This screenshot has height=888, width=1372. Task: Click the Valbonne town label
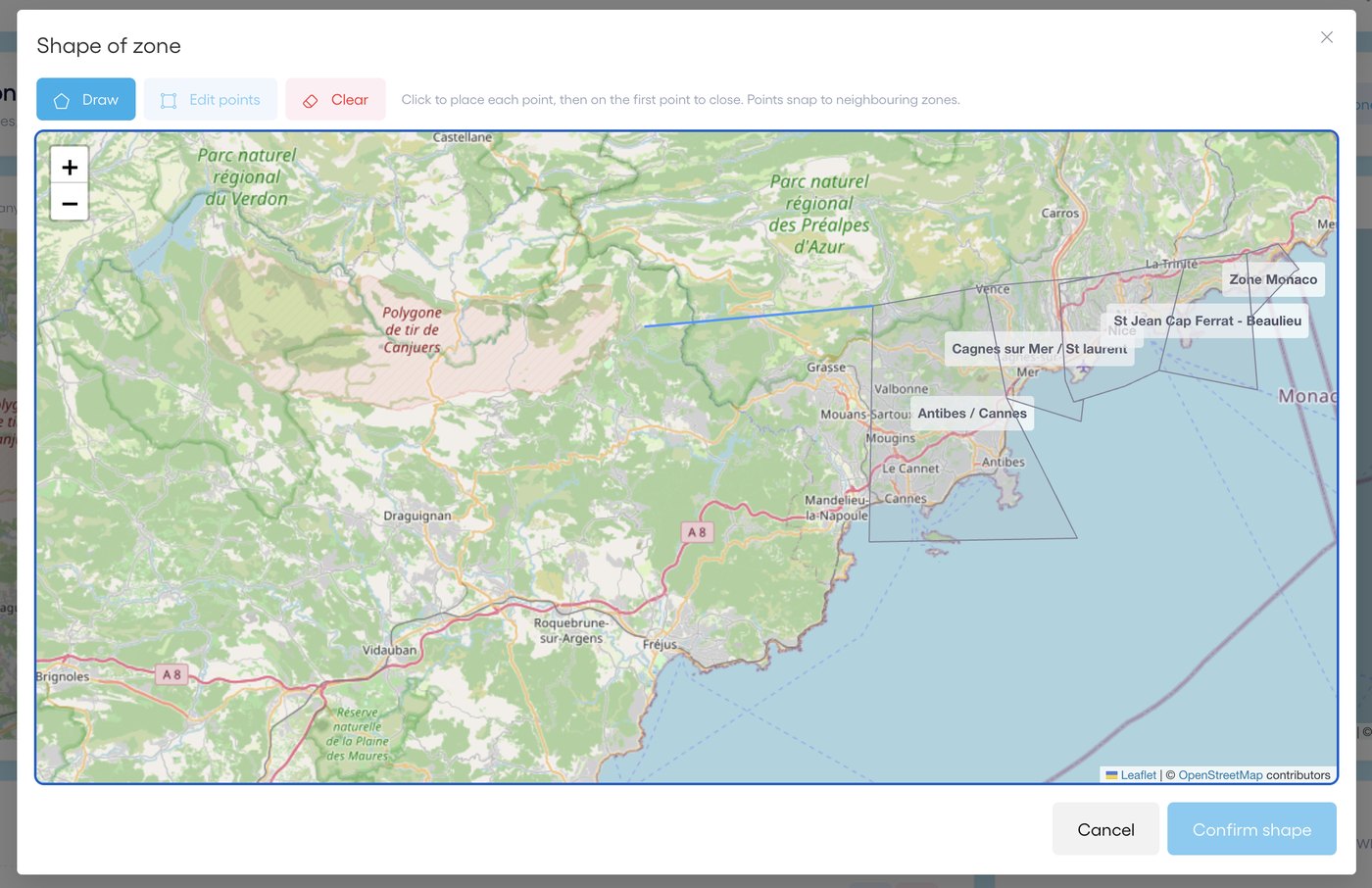901,389
